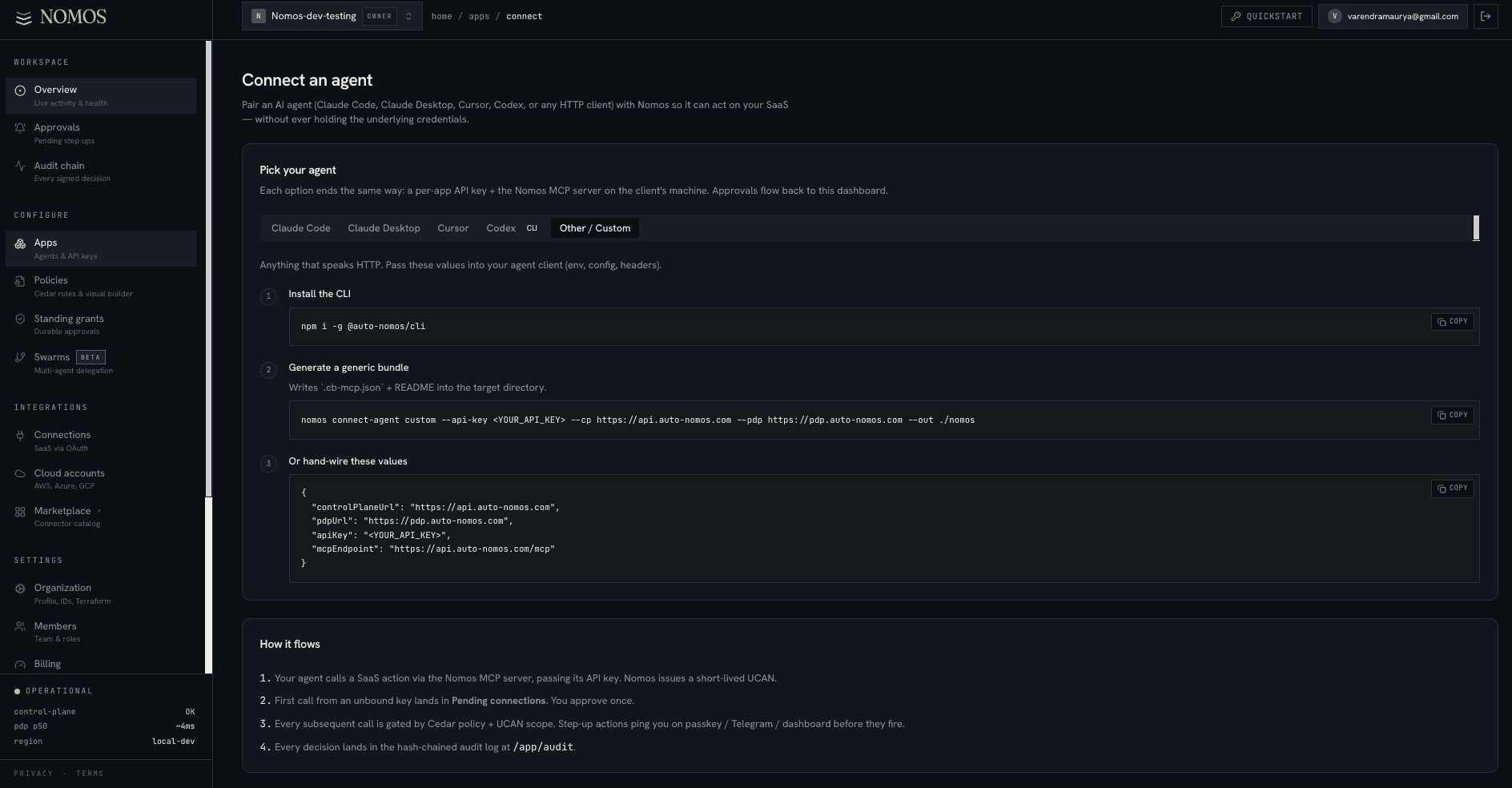Open Overview in the sidebar
Image resolution: width=1512 pixels, height=788 pixels.
[x=101, y=95]
